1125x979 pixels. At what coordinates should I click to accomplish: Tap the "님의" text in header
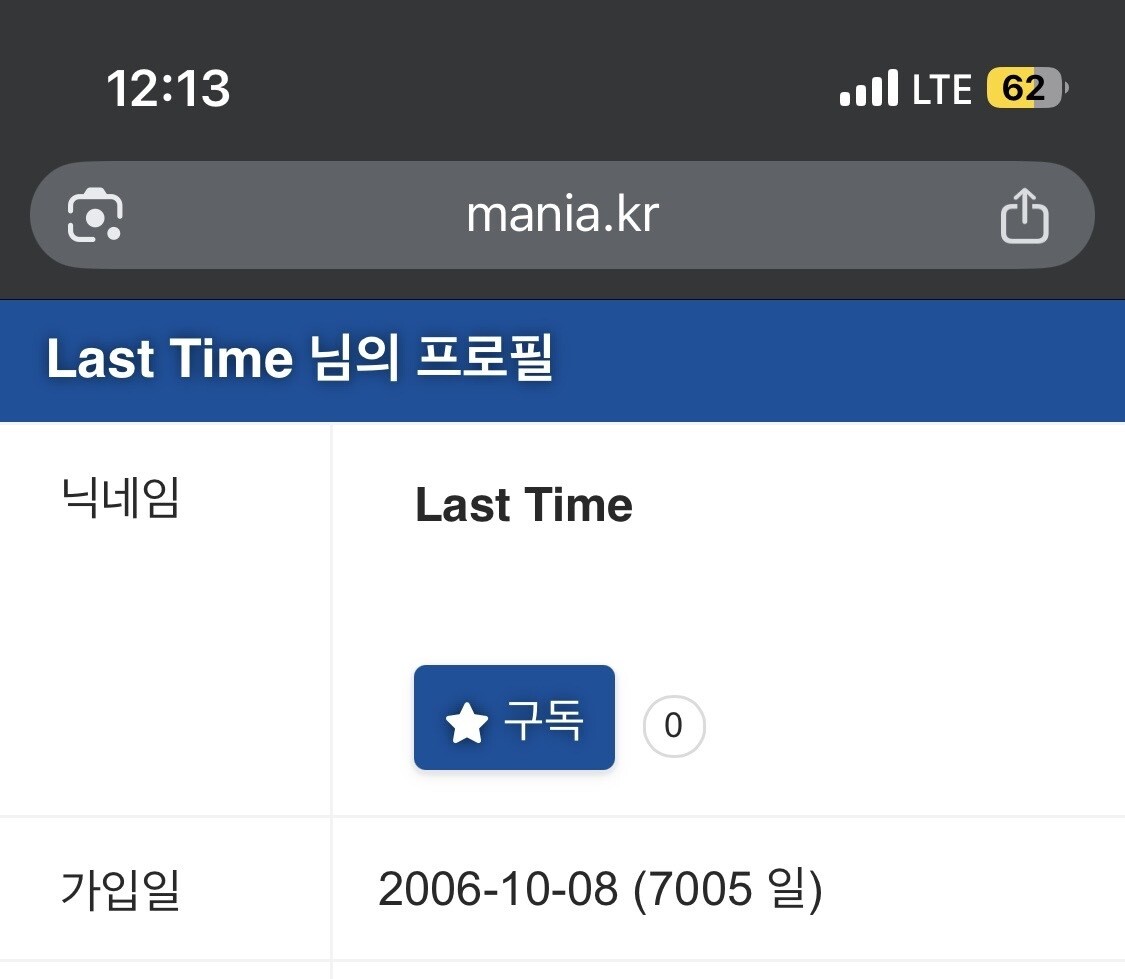point(340,359)
